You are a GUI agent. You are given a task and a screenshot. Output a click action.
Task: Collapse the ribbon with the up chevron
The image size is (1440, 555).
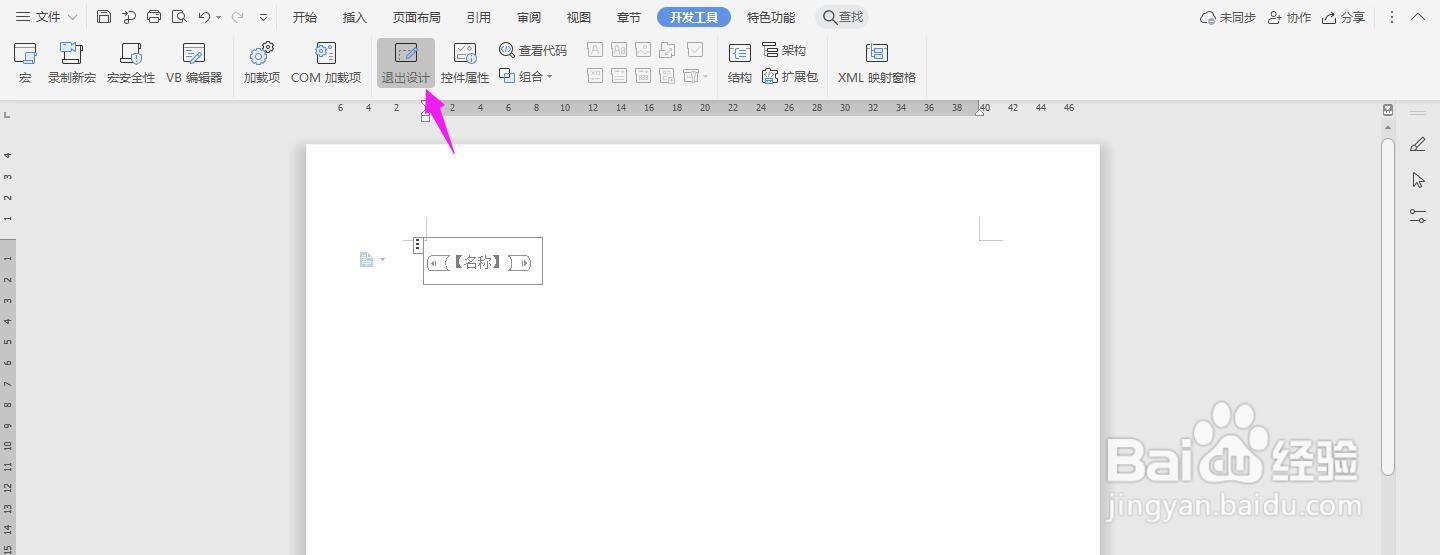(x=1418, y=17)
